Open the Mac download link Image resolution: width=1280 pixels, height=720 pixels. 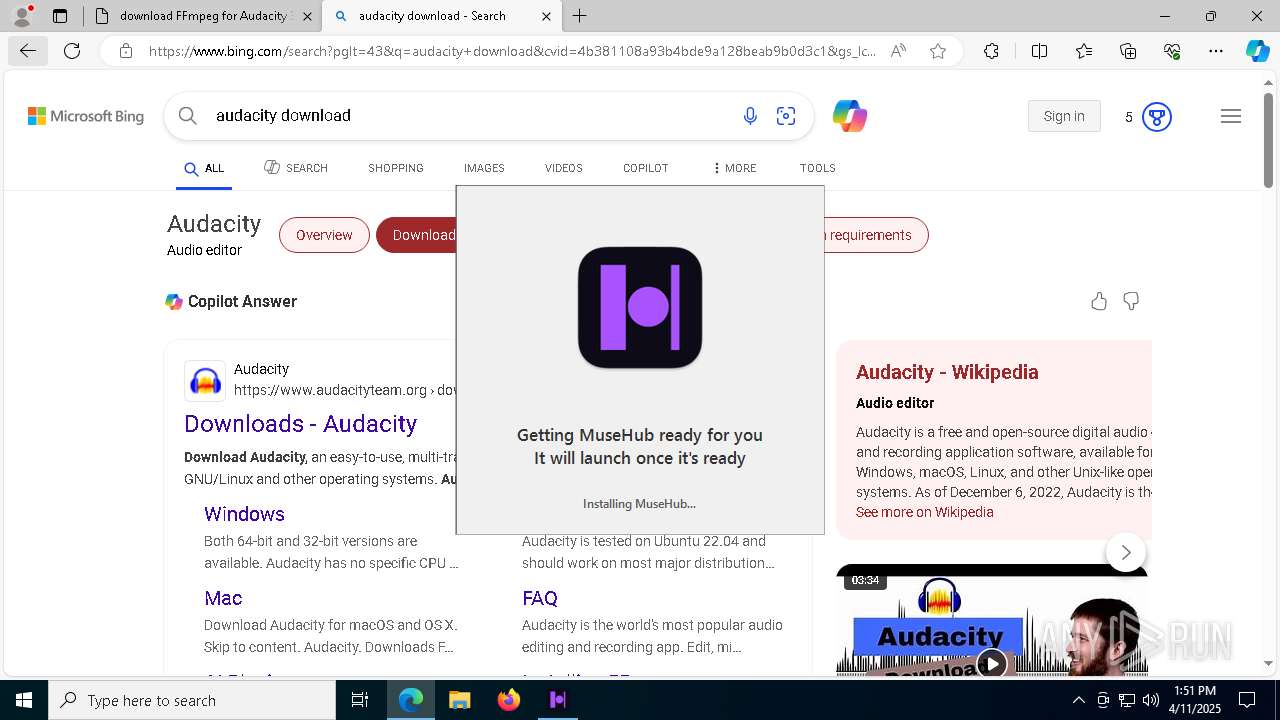223,598
